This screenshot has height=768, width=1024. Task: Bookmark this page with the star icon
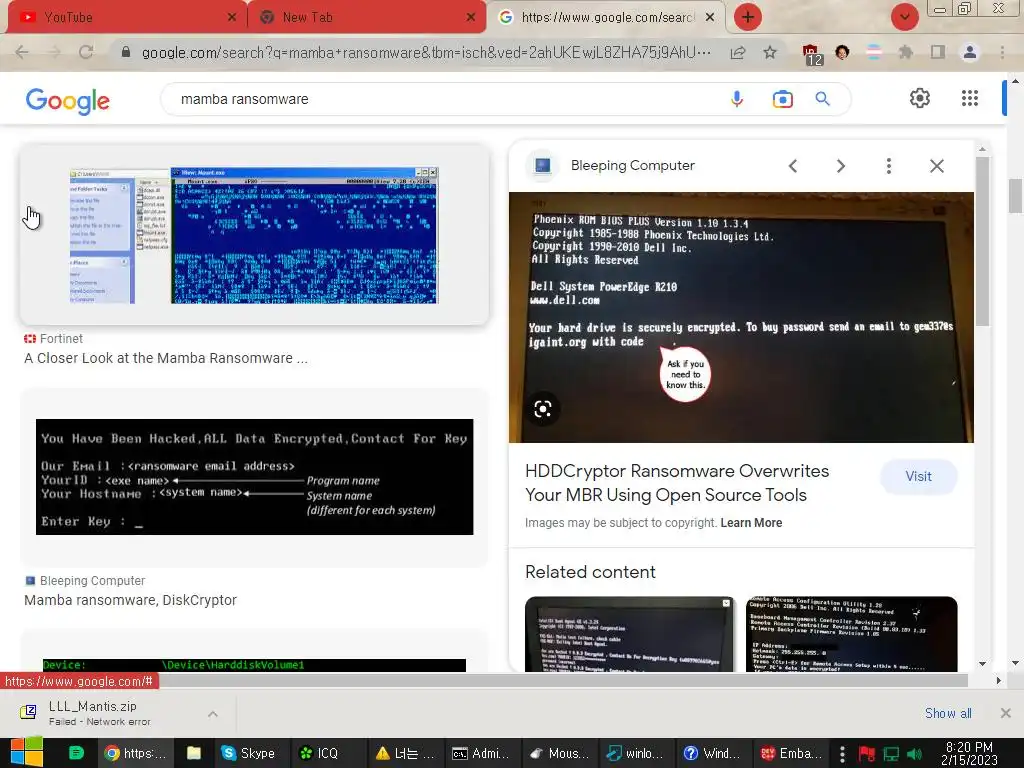click(x=770, y=52)
